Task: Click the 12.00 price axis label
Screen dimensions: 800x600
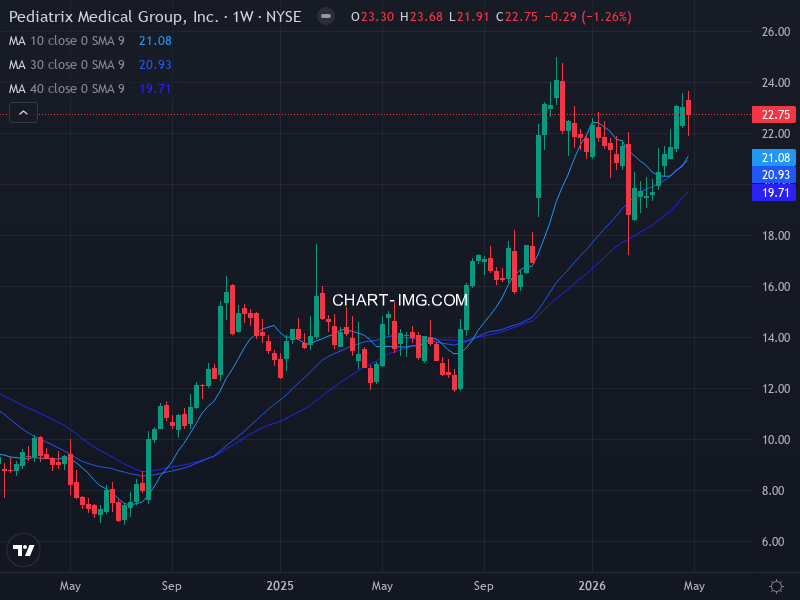Action: 776,389
